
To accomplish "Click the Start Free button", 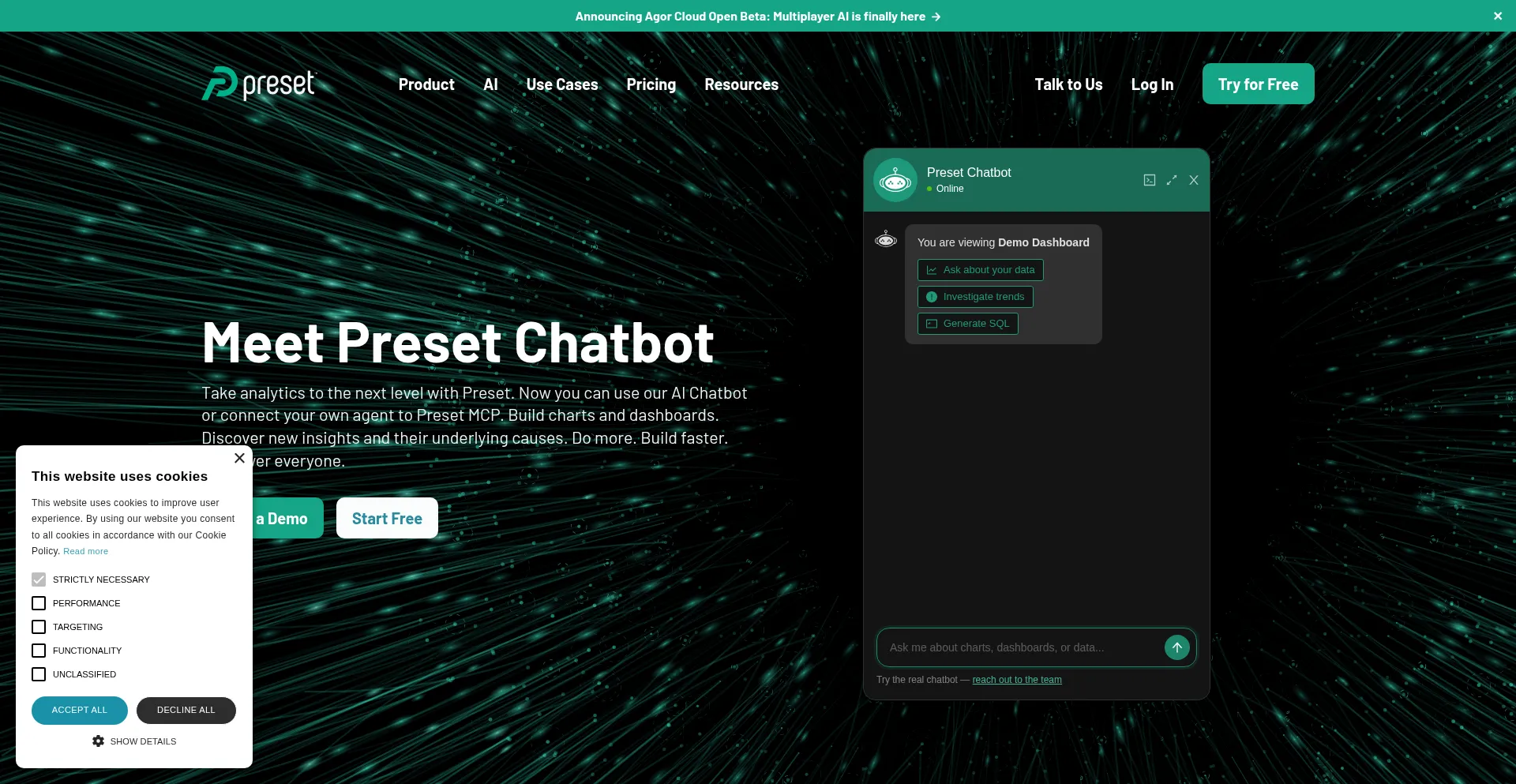I will coord(387,518).
